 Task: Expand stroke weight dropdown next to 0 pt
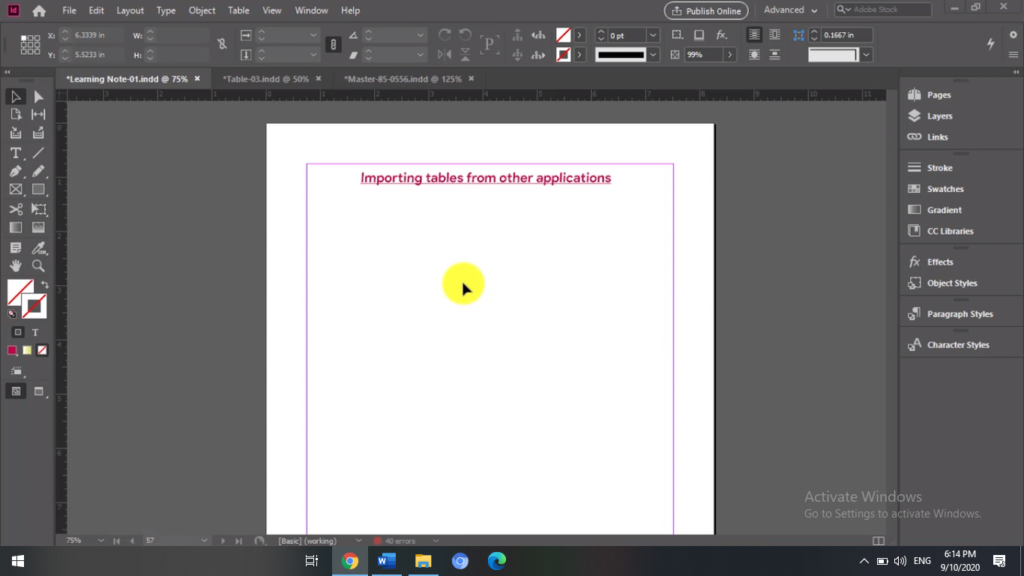tap(652, 35)
